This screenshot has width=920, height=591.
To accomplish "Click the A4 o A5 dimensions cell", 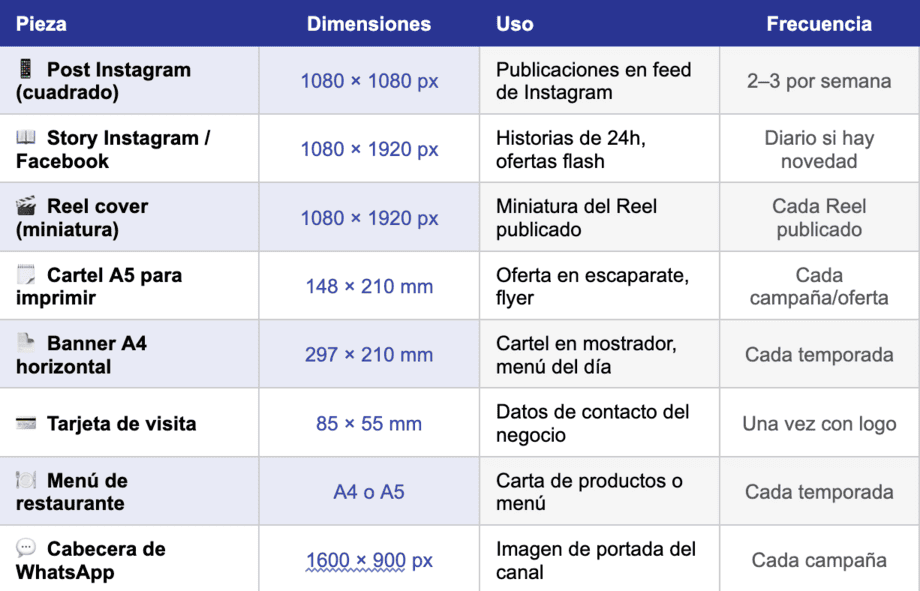I will point(369,491).
